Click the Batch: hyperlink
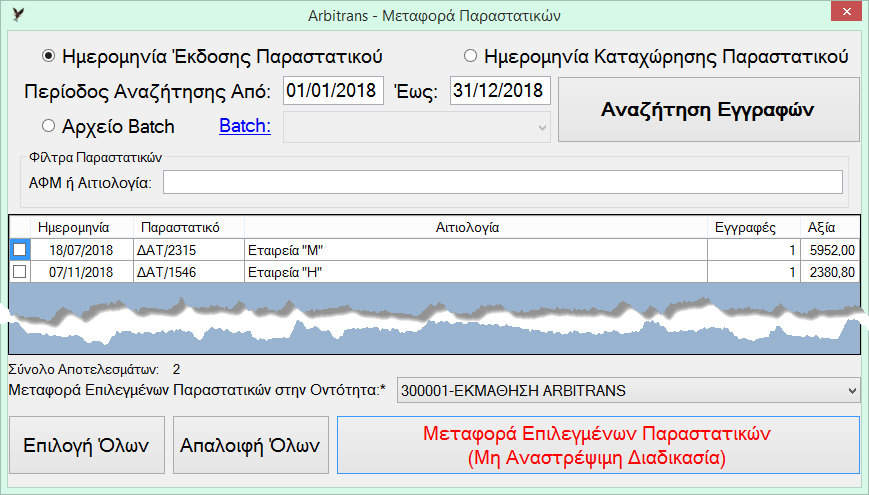This screenshot has height=495, width=869. pyautogui.click(x=245, y=126)
